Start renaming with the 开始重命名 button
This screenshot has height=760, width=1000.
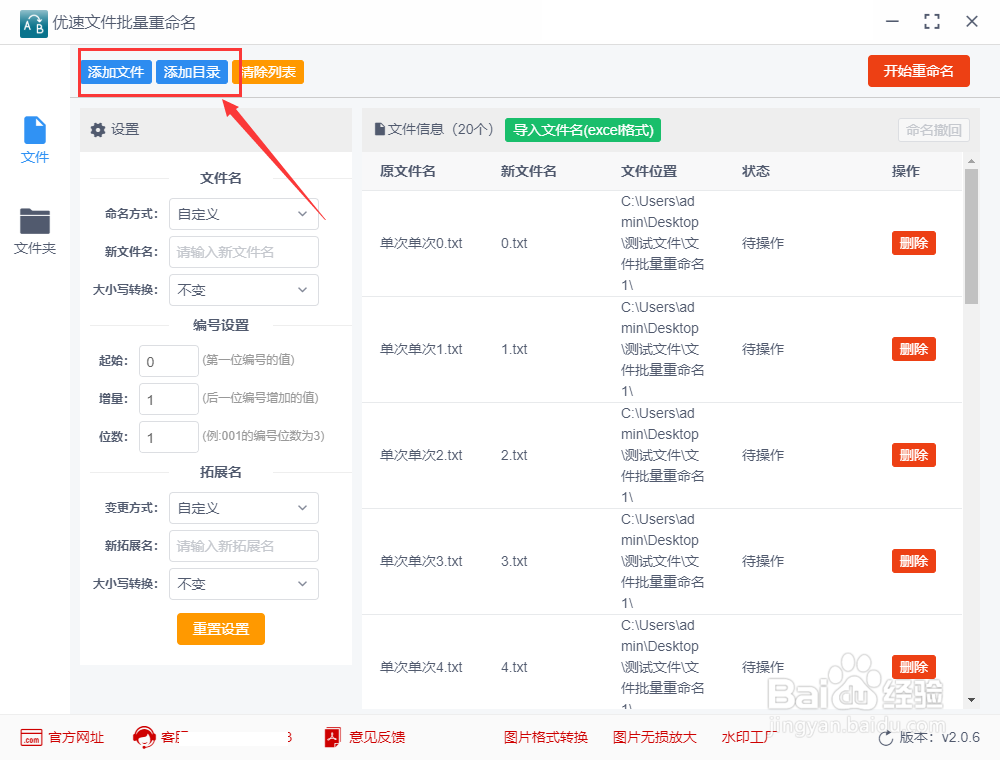(x=918, y=71)
